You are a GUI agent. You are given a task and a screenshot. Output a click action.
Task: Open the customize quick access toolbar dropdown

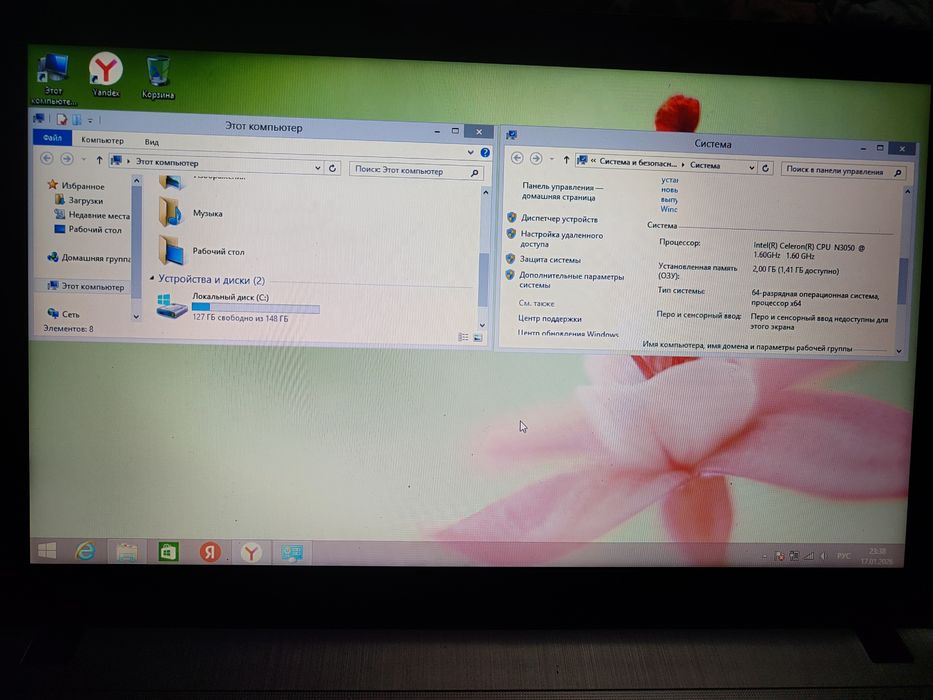pyautogui.click(x=90, y=121)
